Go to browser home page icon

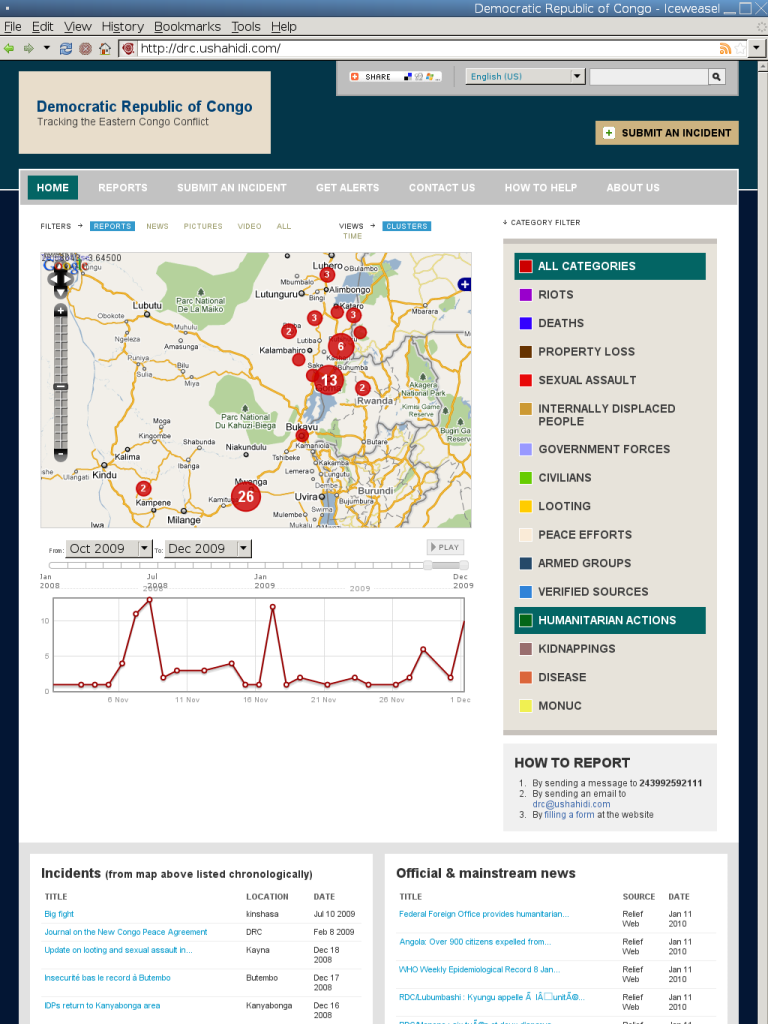pyautogui.click(x=104, y=48)
